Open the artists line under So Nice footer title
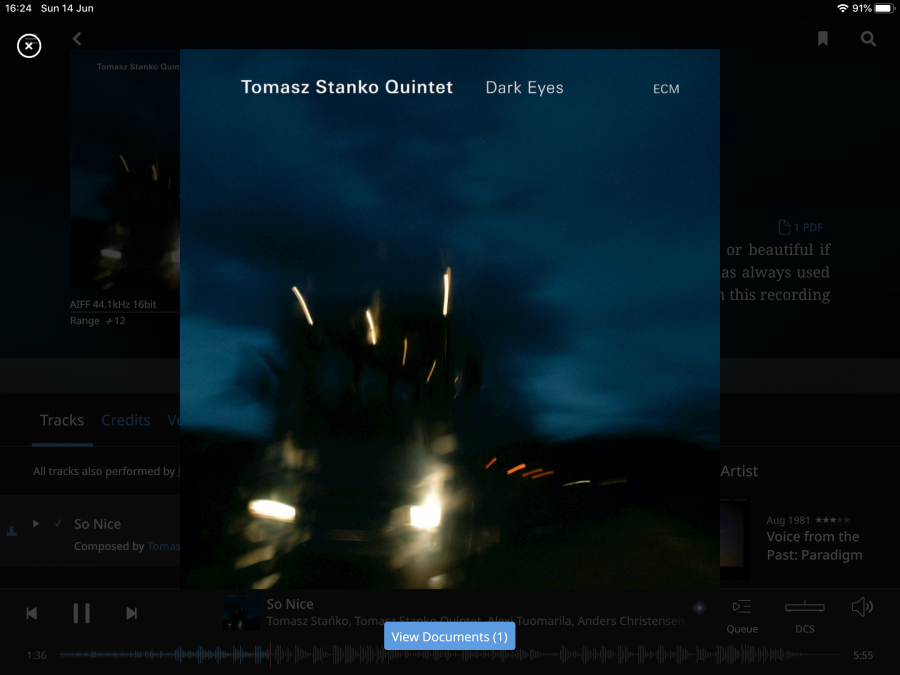The image size is (900, 675). (x=475, y=621)
